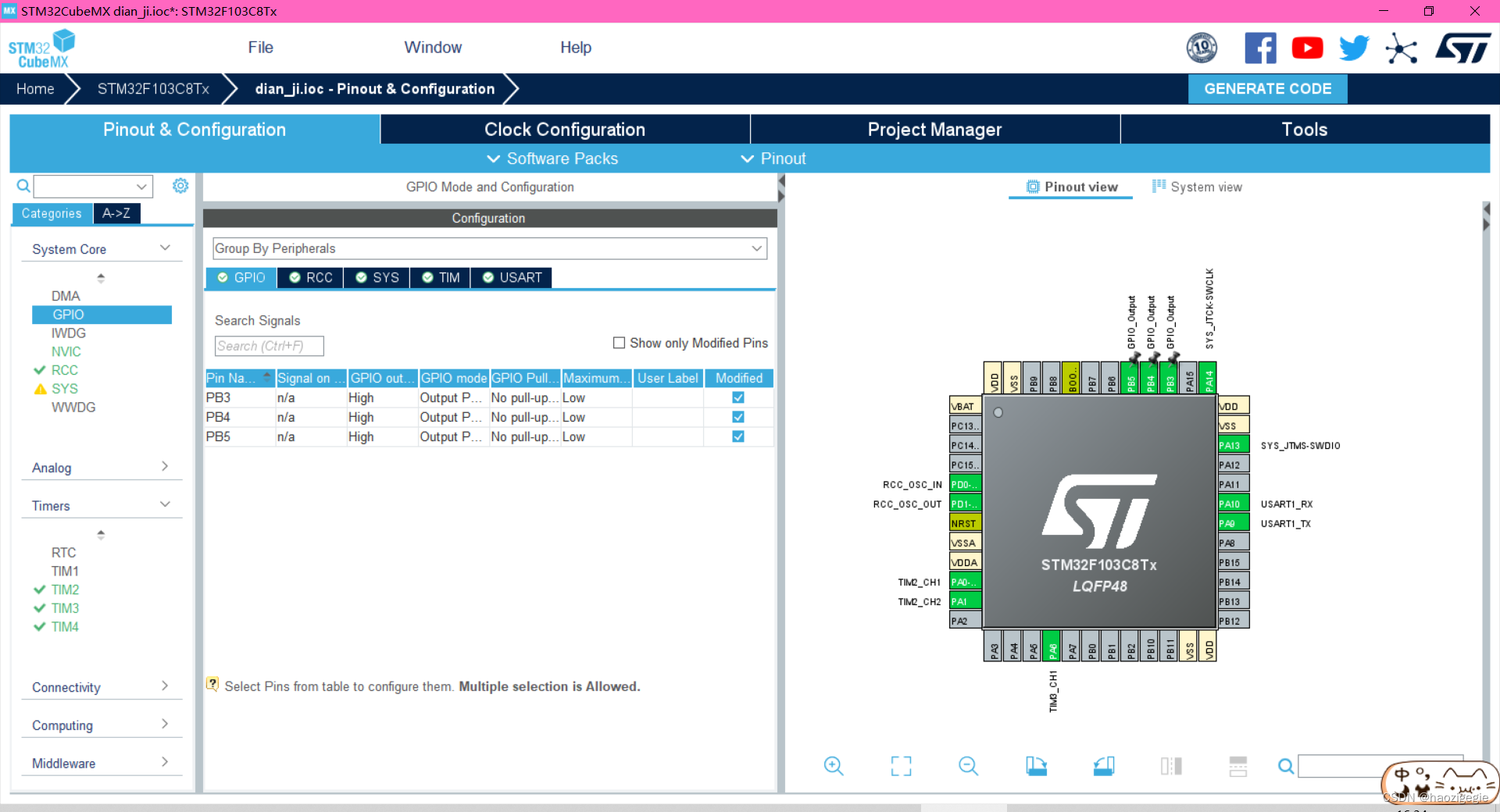
Task: Rotate the chip counter-clockwise
Action: [1103, 766]
